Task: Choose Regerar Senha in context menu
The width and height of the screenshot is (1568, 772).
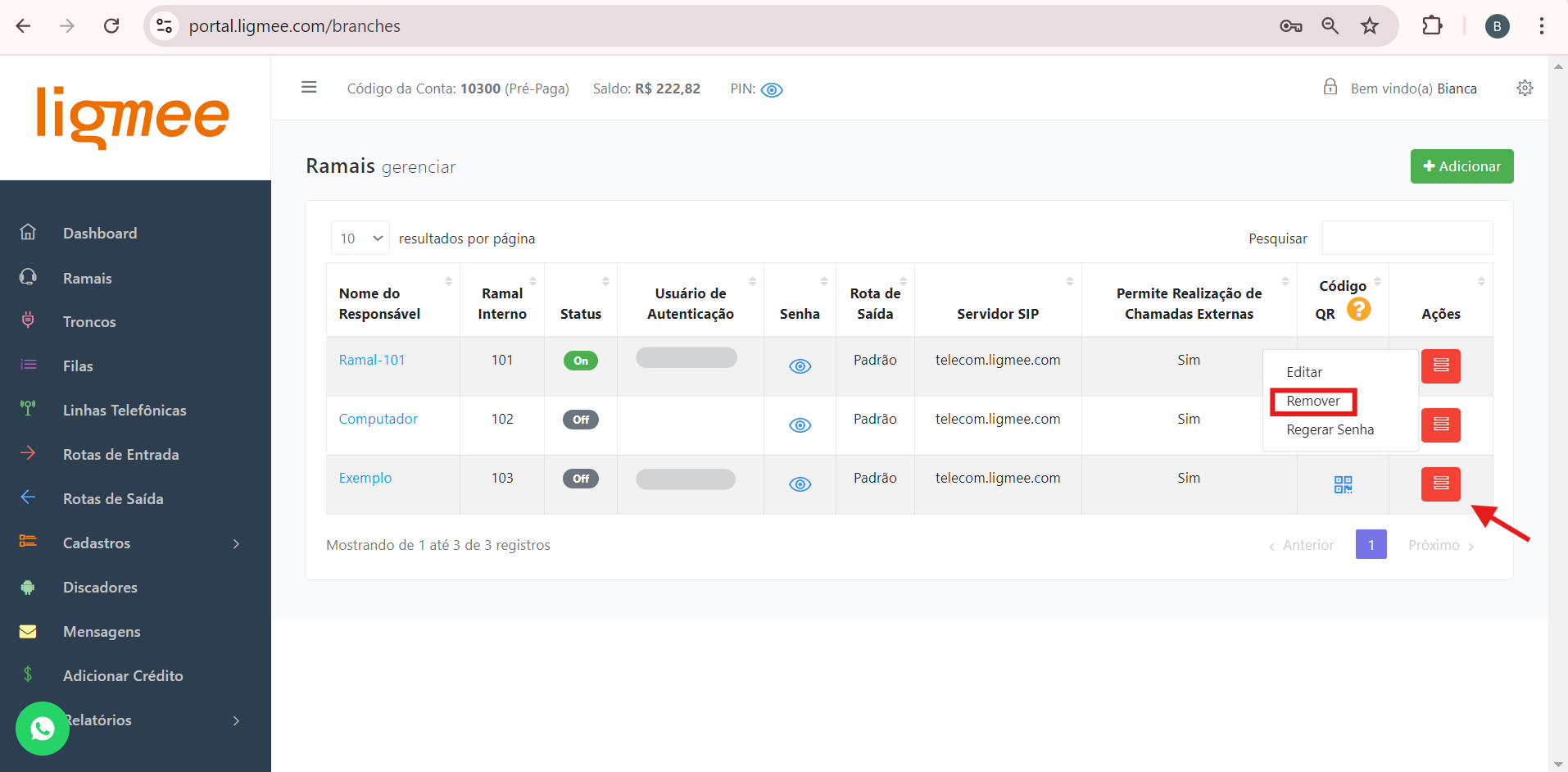Action: [1330, 430]
